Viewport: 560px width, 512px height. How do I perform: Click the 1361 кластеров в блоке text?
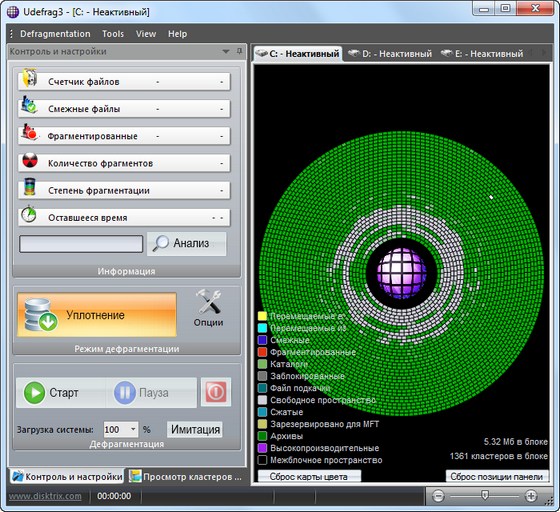tap(499, 456)
